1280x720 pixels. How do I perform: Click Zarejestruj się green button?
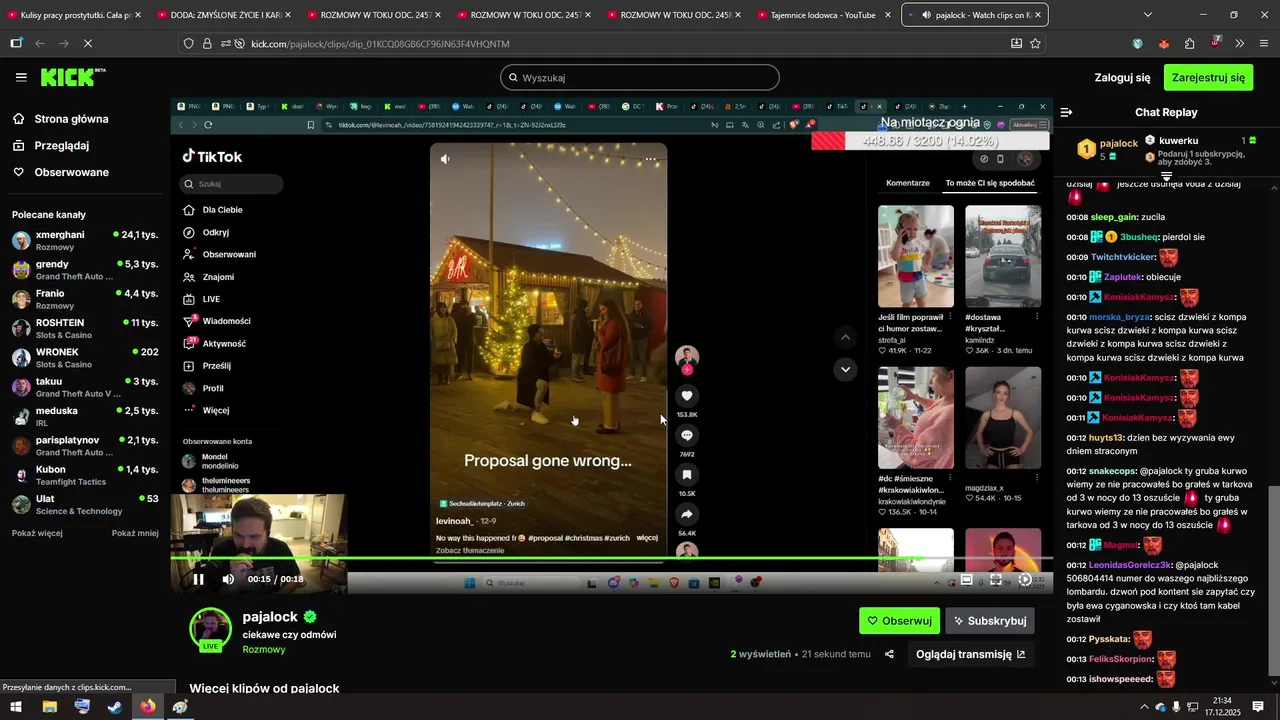click(x=1208, y=77)
